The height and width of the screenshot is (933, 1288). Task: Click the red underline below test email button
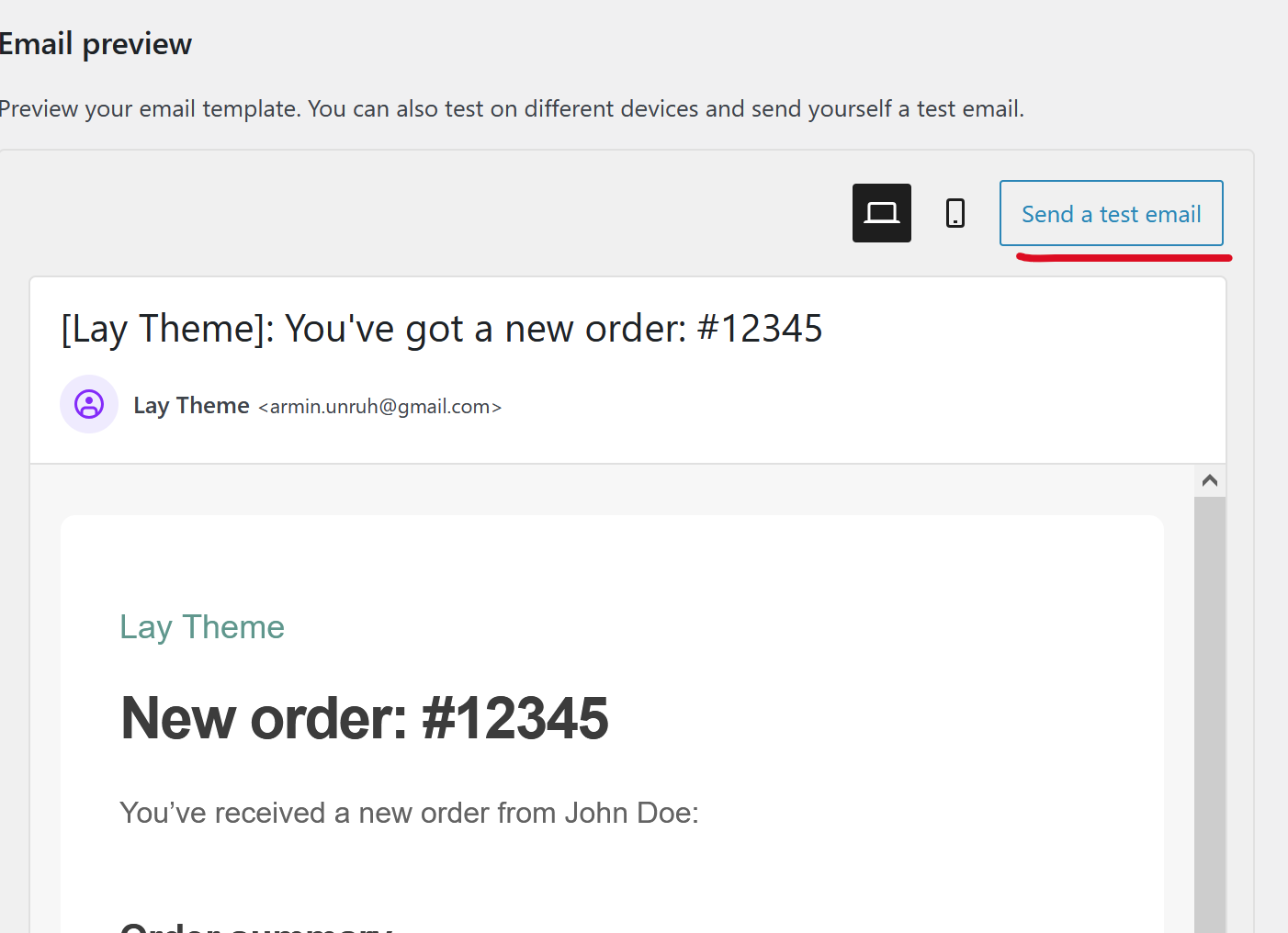tap(1123, 258)
